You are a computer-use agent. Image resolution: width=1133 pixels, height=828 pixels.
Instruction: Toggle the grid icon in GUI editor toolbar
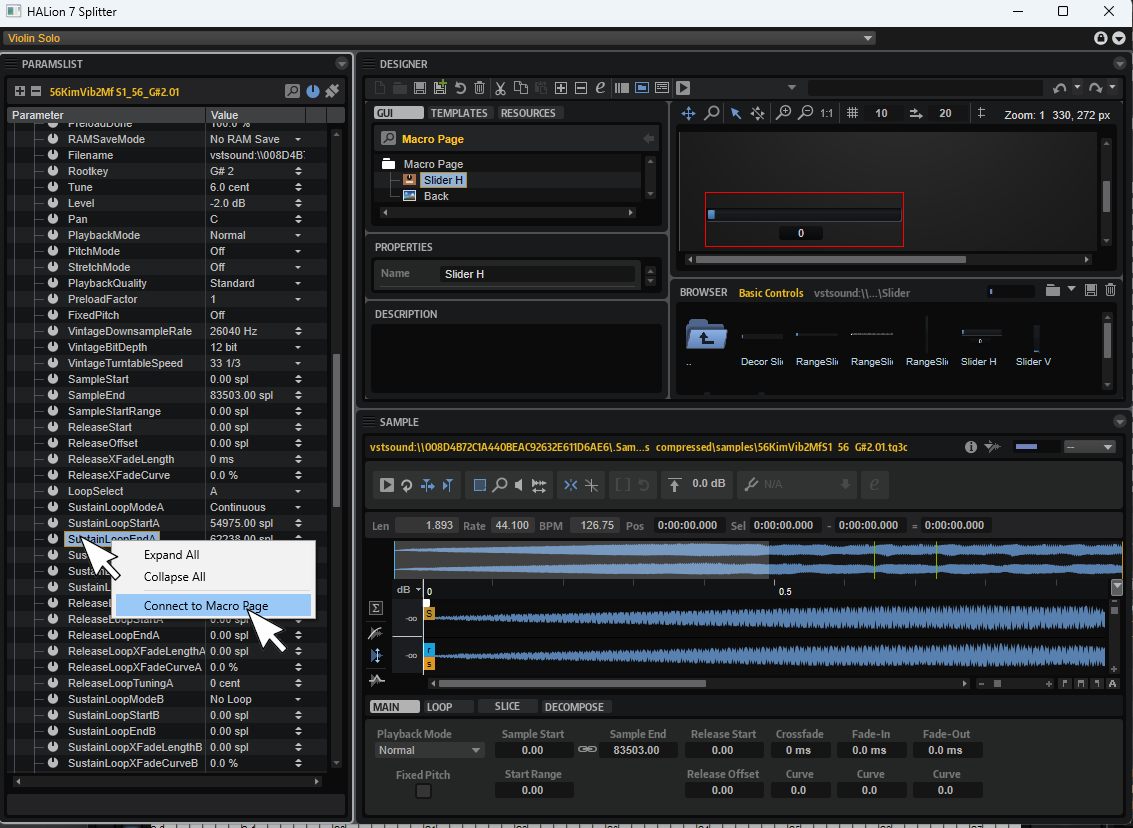(853, 114)
